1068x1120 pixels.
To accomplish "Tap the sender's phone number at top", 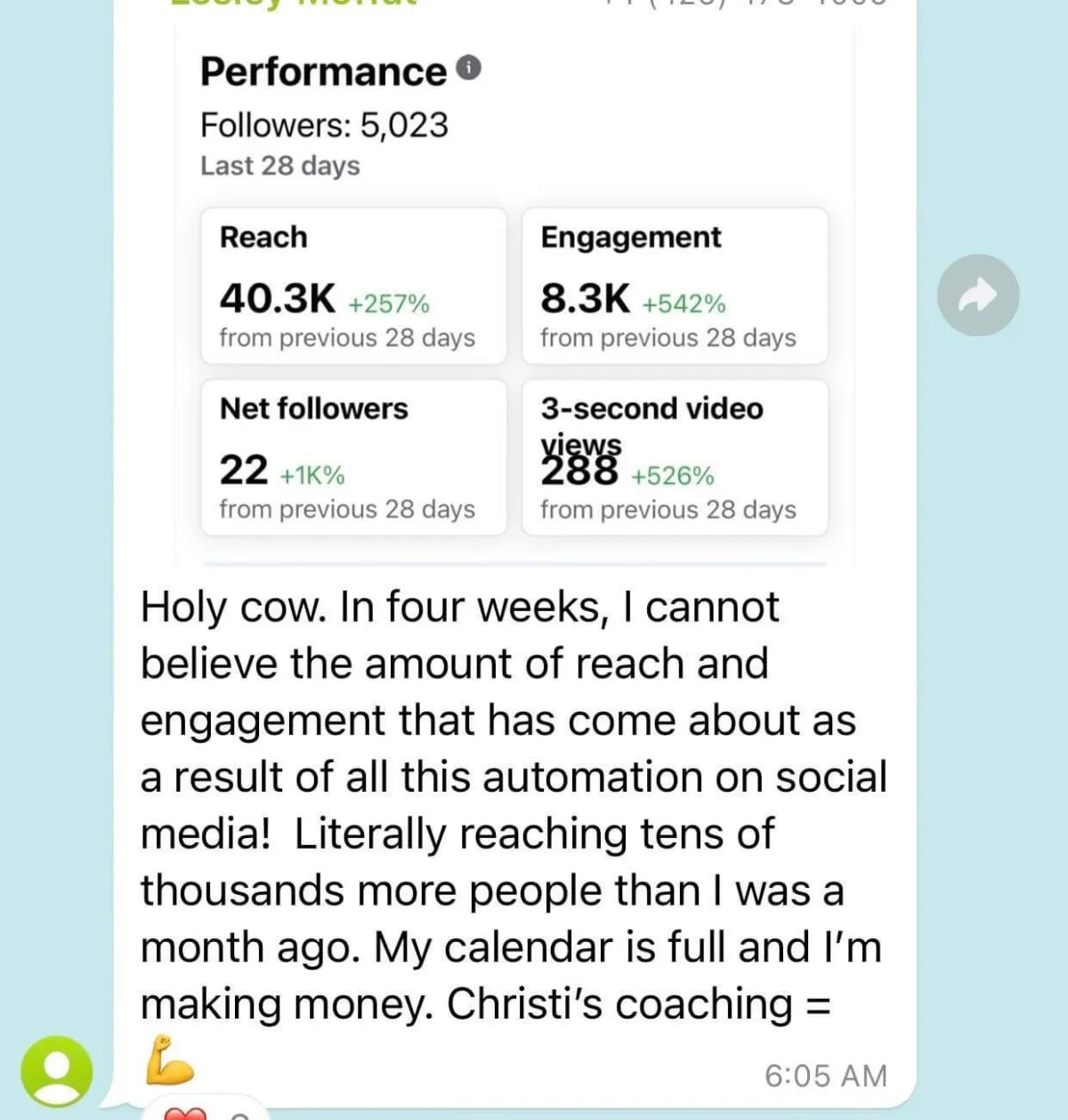I will pos(746,3).
